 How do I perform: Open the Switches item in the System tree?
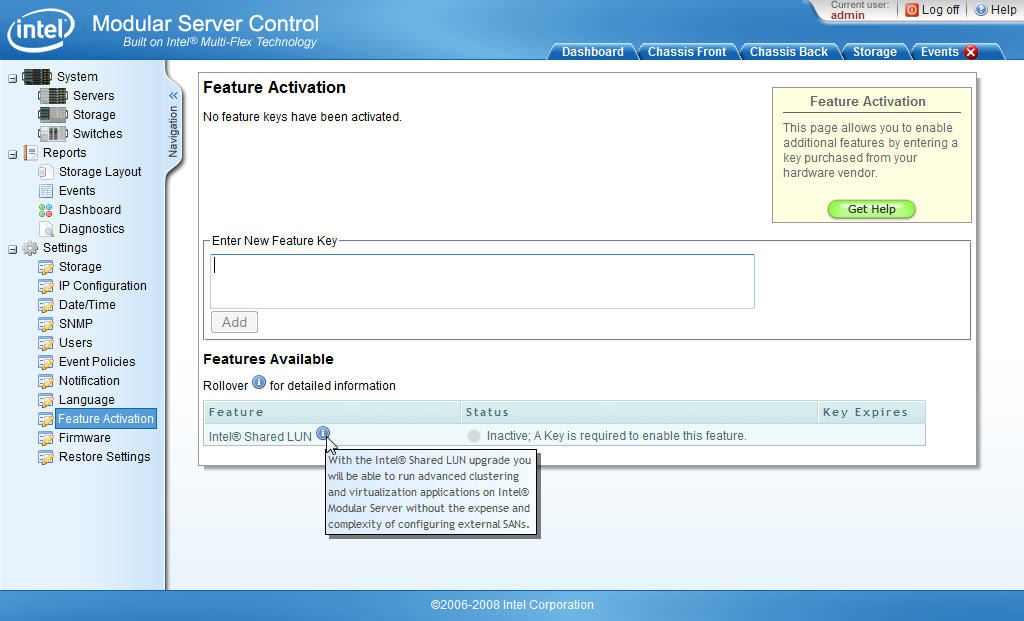point(53,133)
